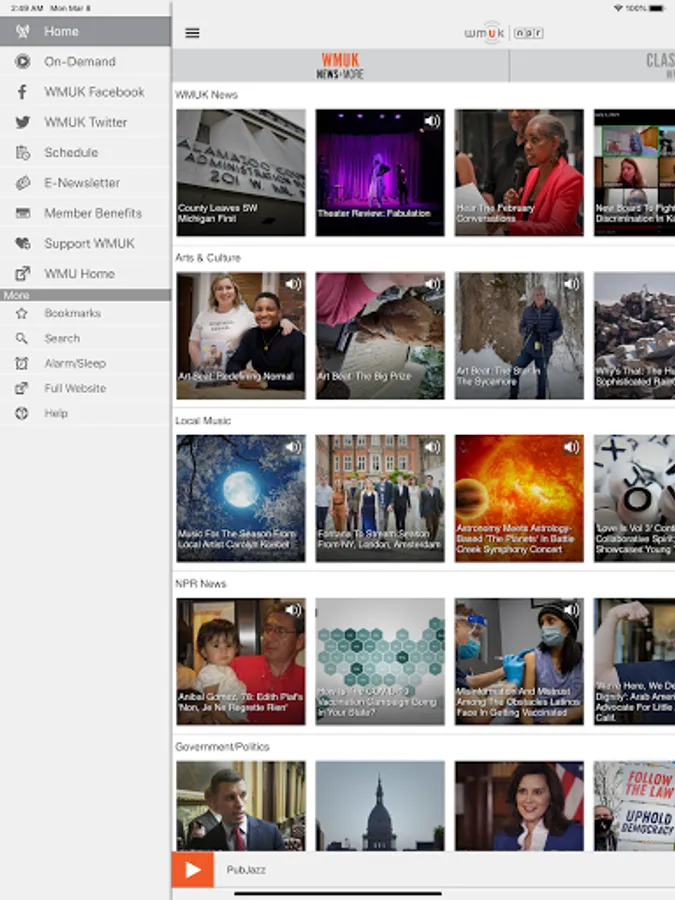Open Full Website link

[x=86, y=389]
